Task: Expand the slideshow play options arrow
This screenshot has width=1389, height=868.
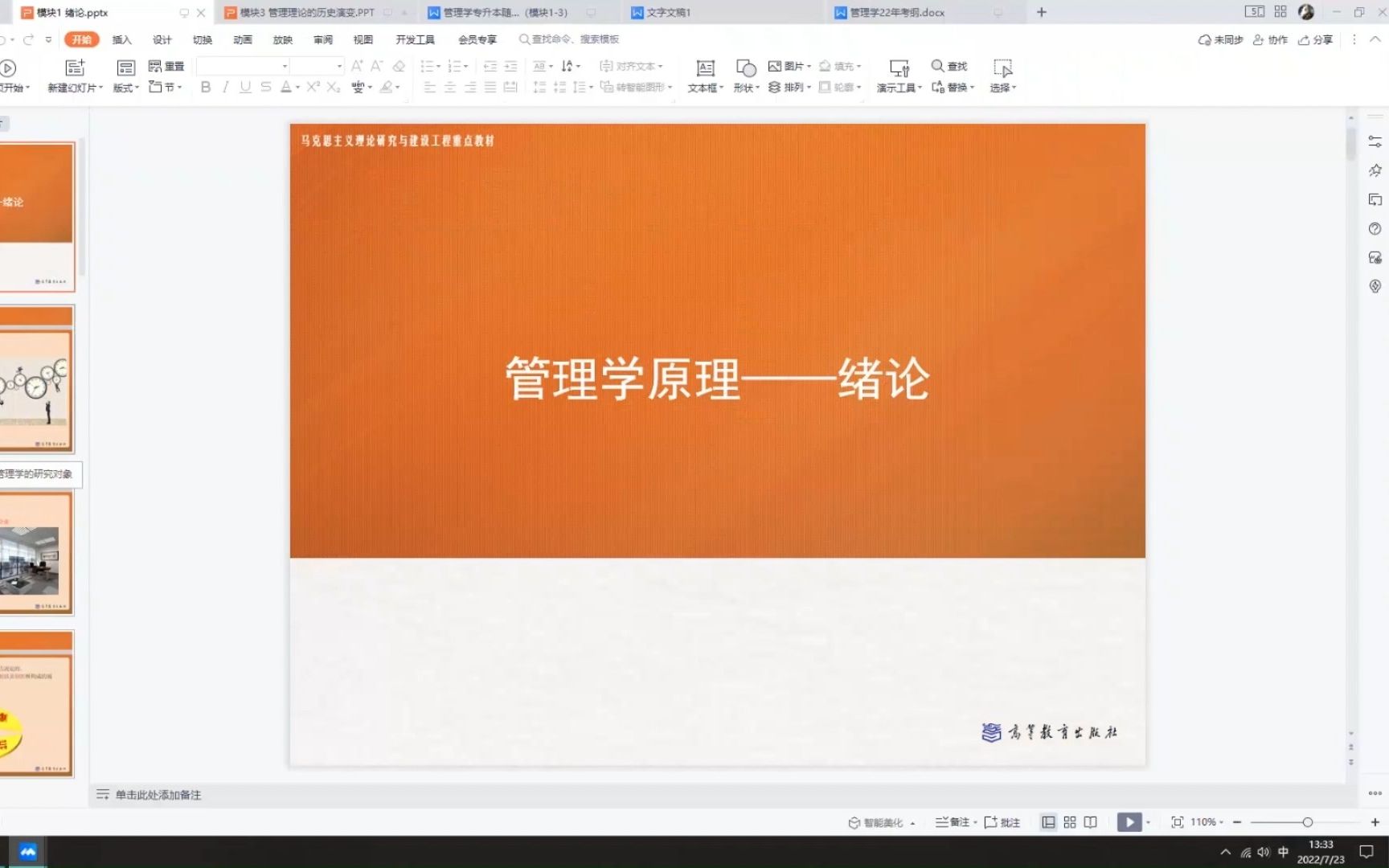Action: tap(1148, 822)
